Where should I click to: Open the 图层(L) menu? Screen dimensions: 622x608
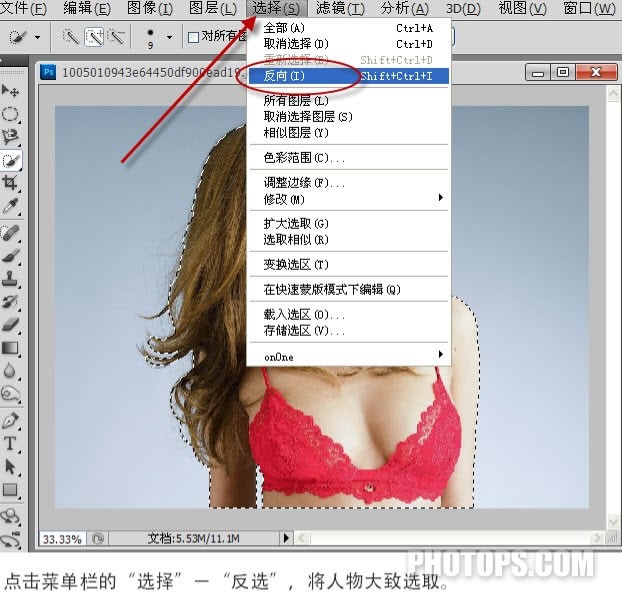[213, 8]
